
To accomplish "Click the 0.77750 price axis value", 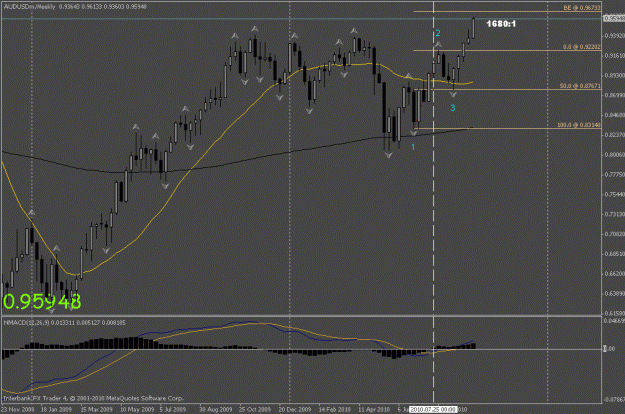I will coord(614,175).
